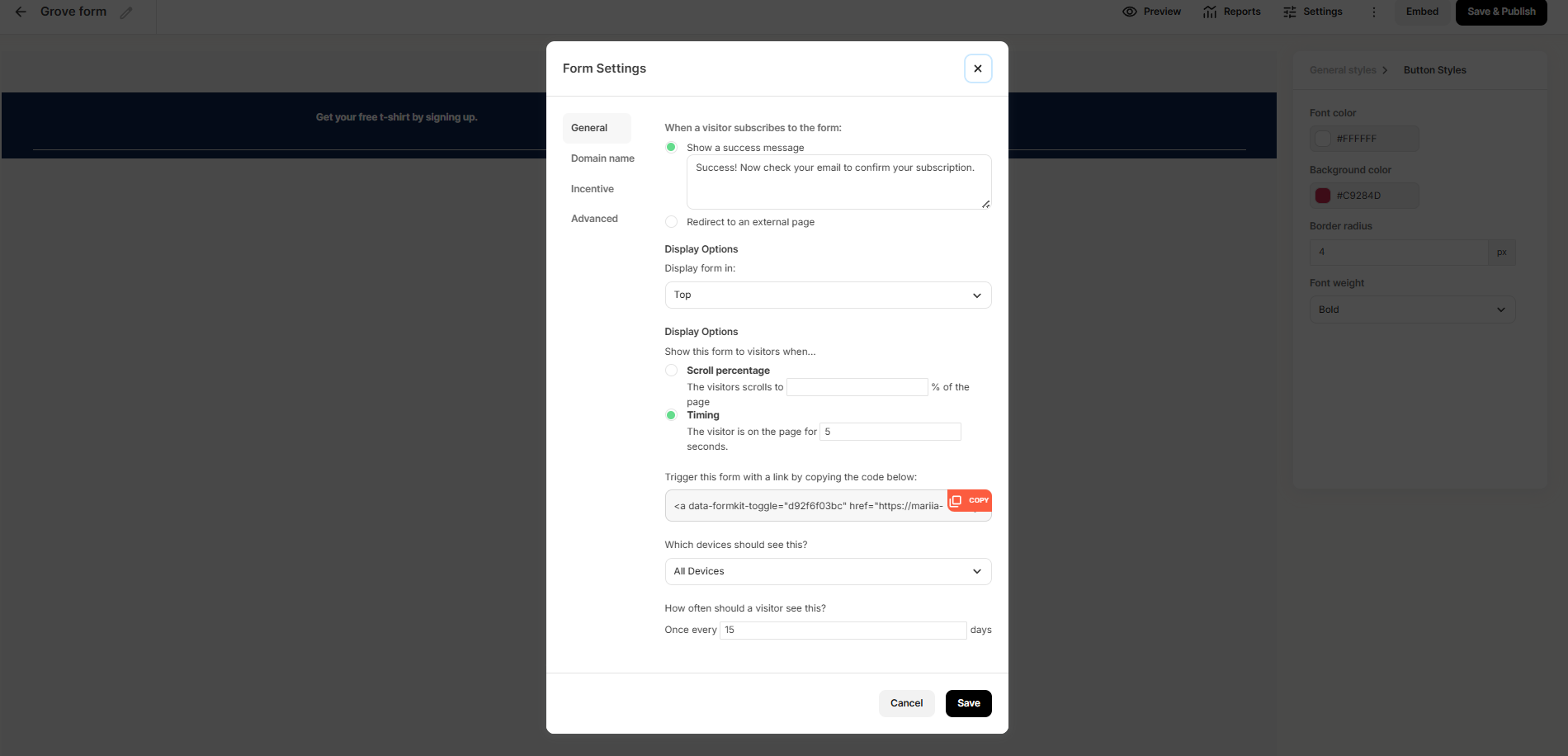Image resolution: width=1568 pixels, height=756 pixels.
Task: Close the Form Settings dialog
Action: coord(978,69)
